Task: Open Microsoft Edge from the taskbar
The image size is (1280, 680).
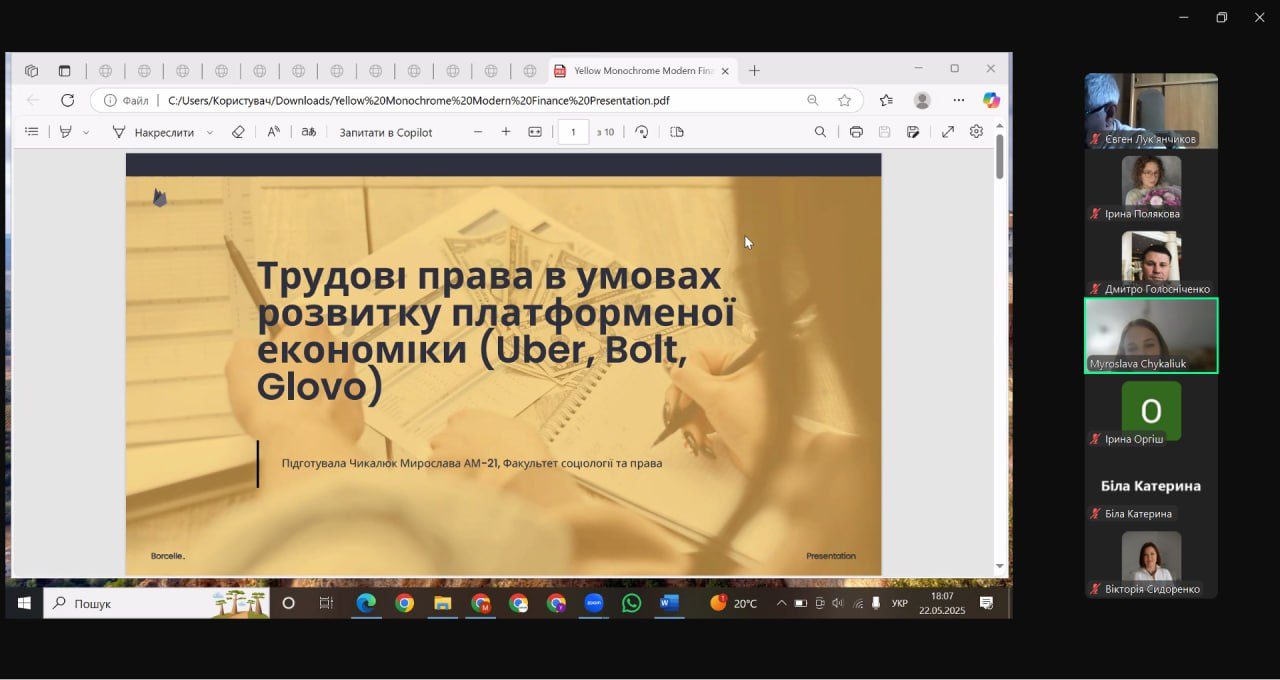Action: tap(366, 603)
